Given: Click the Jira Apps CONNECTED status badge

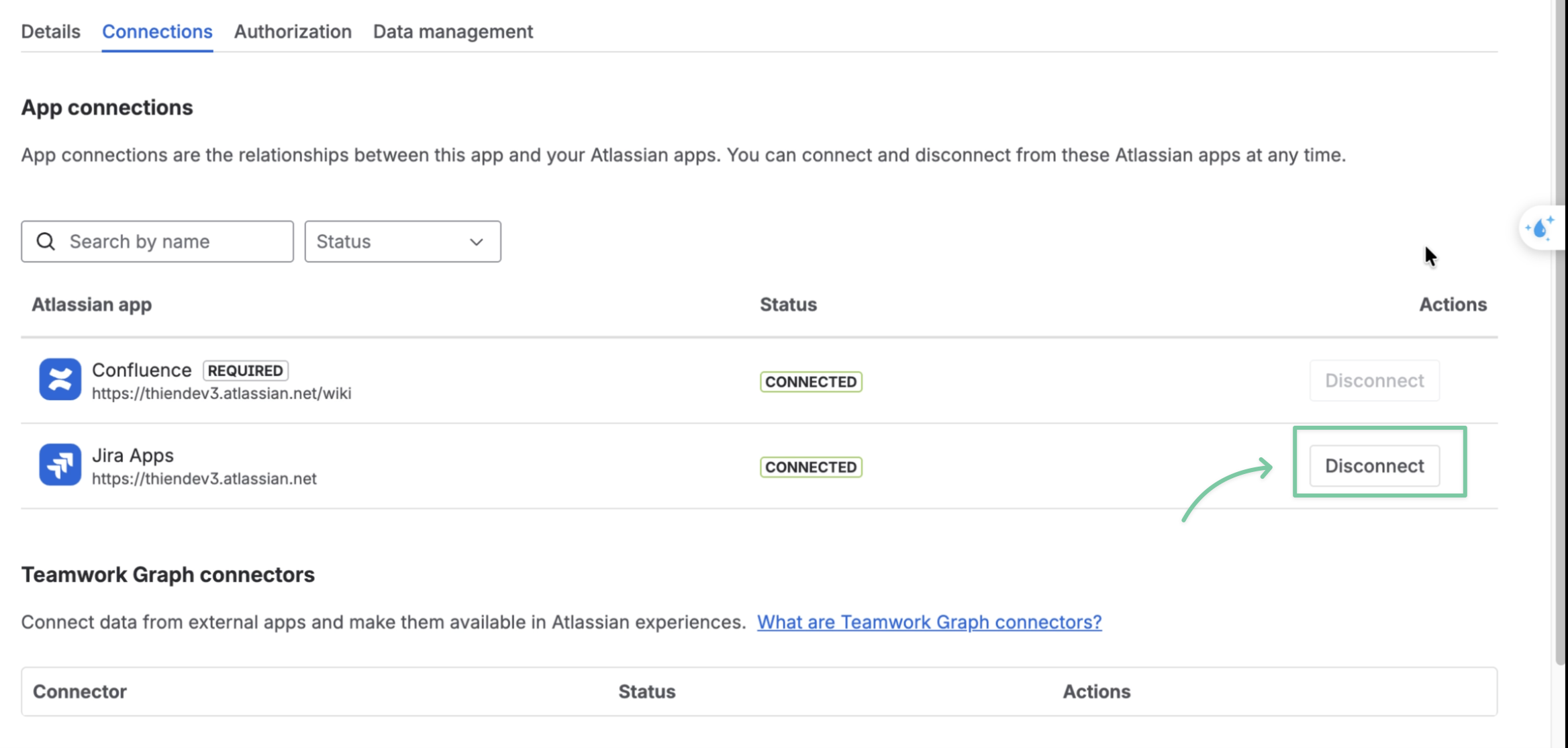Looking at the screenshot, I should 811,467.
